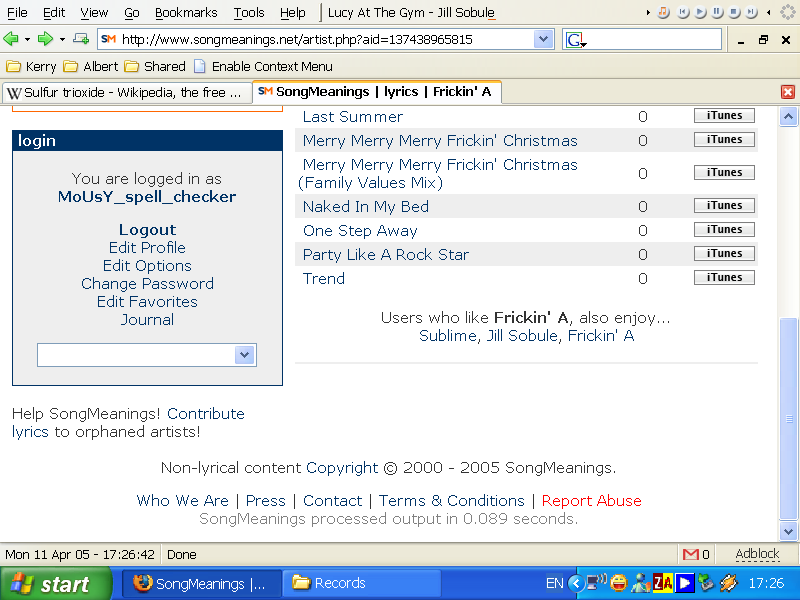This screenshot has width=800, height=600.
Task: Skip to previous track
Action: point(683,12)
